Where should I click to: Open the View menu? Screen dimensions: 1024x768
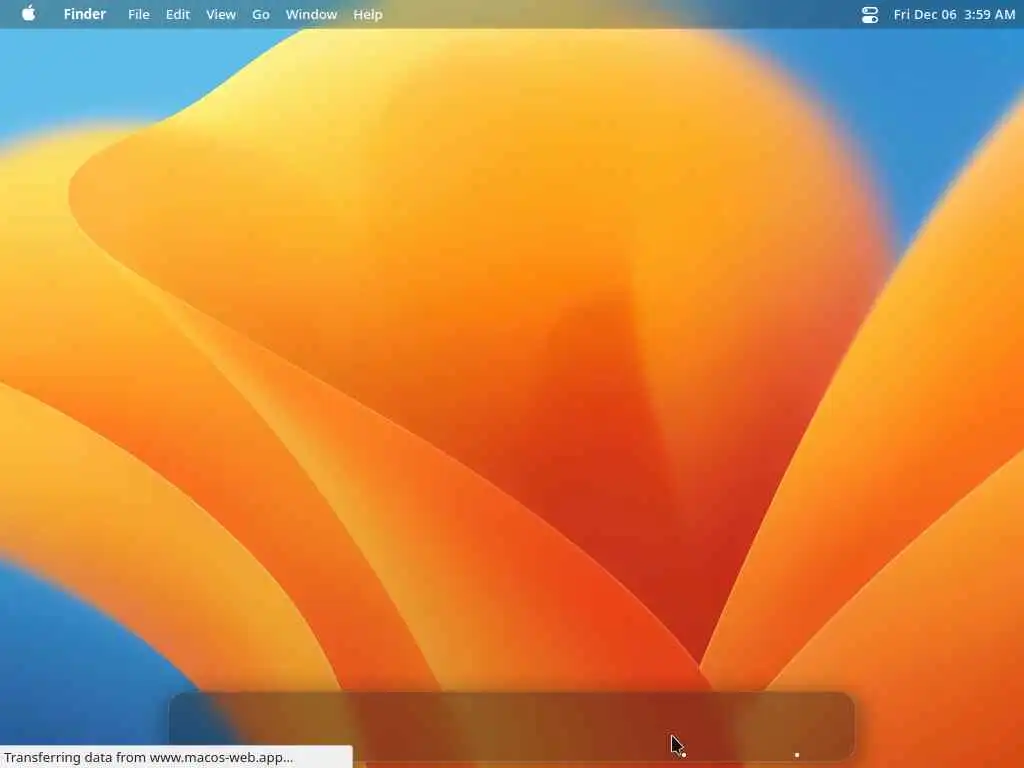221,14
